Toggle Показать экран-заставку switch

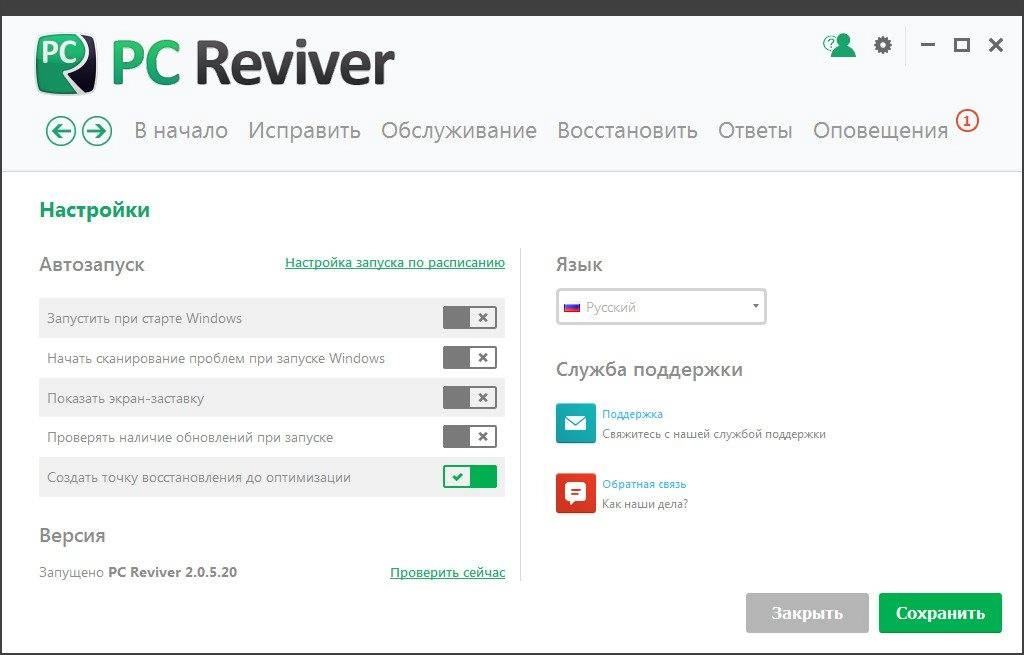pyautogui.click(x=470, y=398)
